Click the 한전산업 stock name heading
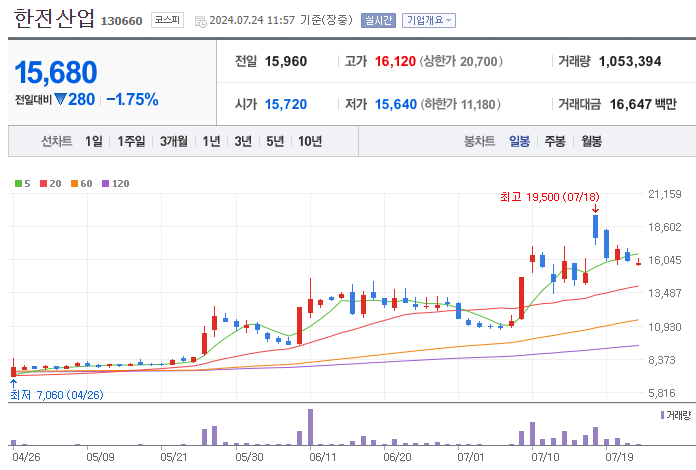Viewport: 696px width, 470px height. point(54,19)
